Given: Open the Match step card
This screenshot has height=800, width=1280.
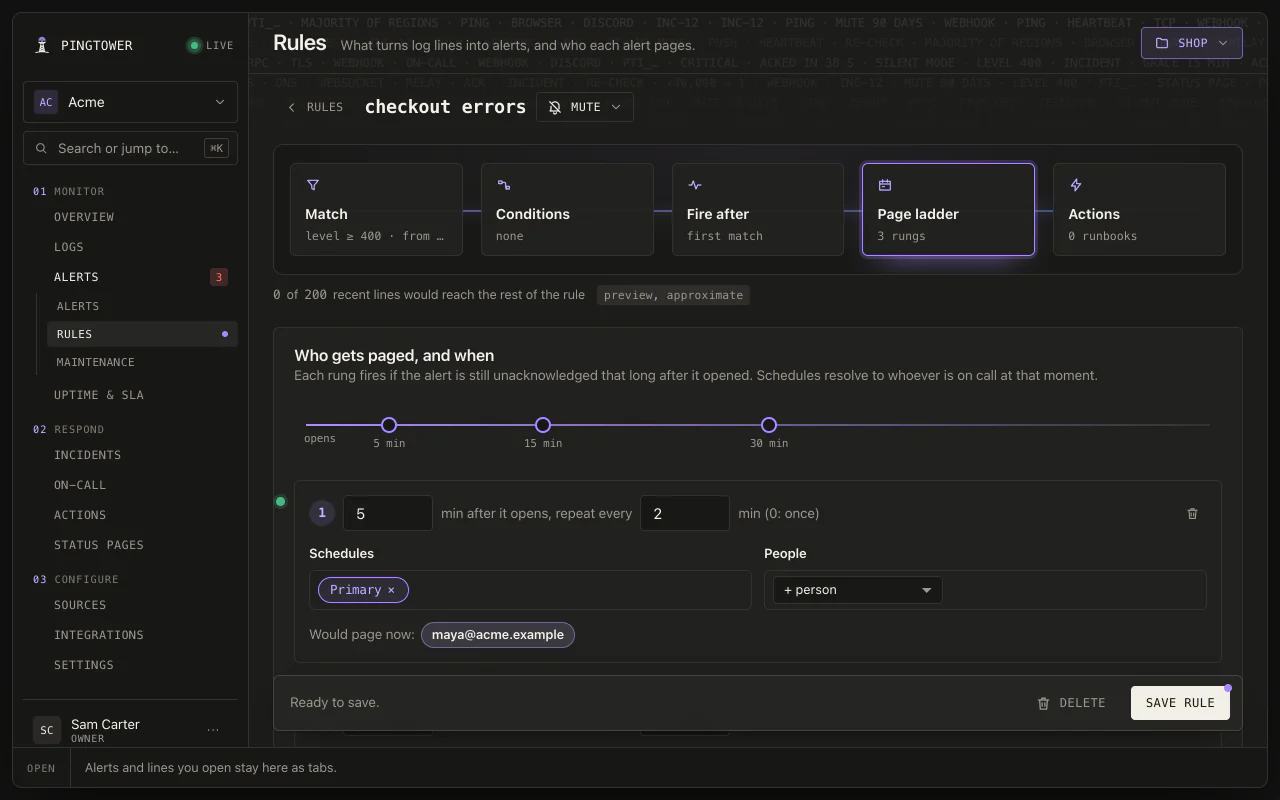Looking at the screenshot, I should [x=376, y=209].
